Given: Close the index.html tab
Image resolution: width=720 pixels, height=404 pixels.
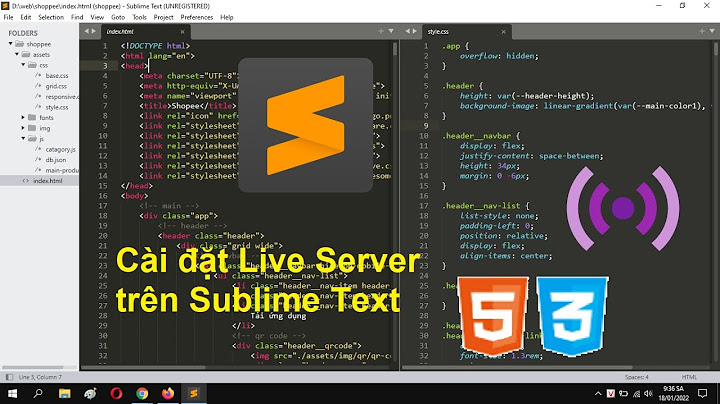Looking at the screenshot, I should [x=182, y=32].
